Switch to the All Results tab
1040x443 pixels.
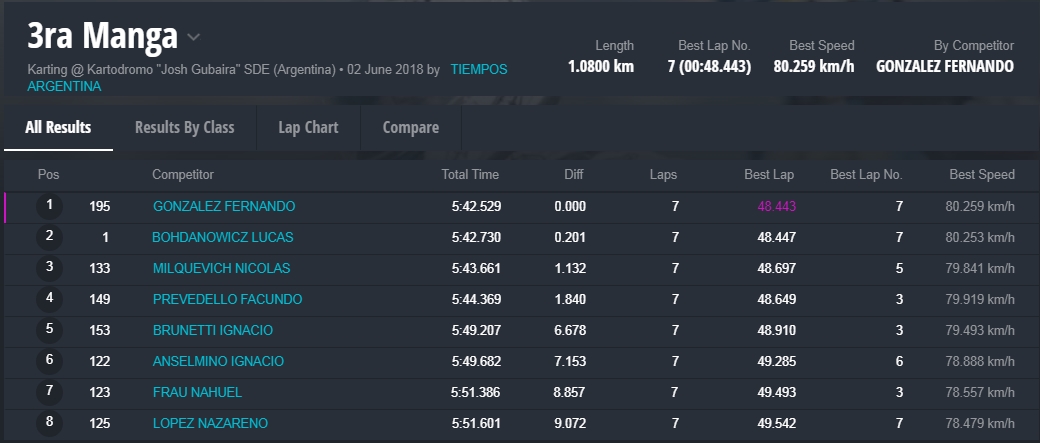click(58, 127)
